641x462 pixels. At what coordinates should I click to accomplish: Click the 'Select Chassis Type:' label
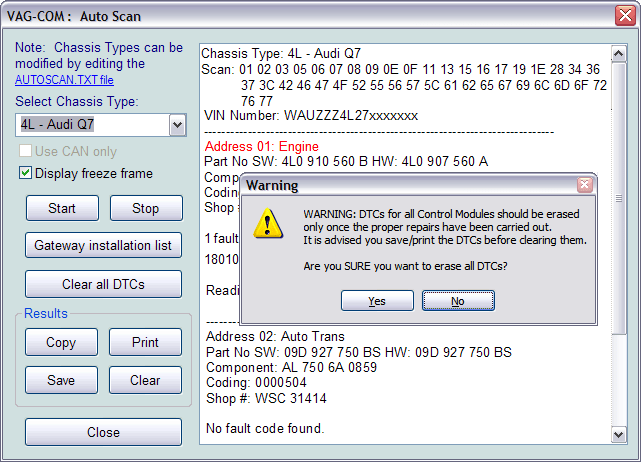pos(77,101)
